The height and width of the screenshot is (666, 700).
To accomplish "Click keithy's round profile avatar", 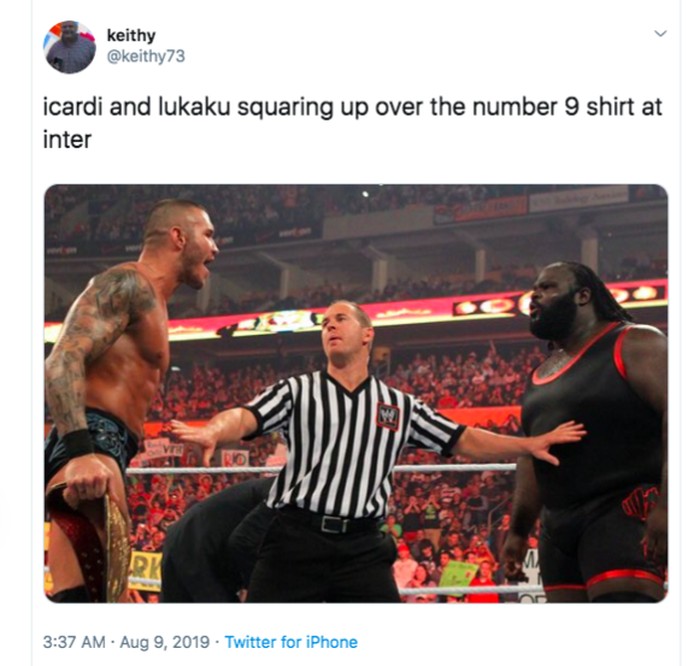I will (x=70, y=47).
